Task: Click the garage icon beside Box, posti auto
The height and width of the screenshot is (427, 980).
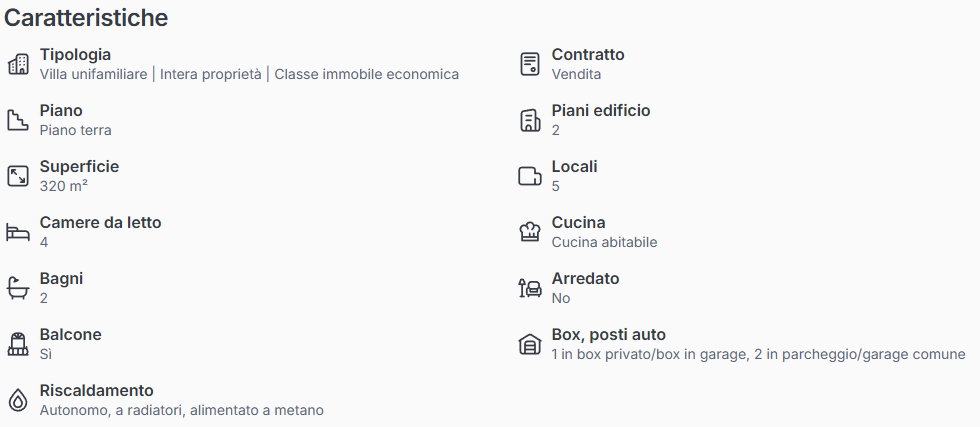Action: [x=530, y=344]
